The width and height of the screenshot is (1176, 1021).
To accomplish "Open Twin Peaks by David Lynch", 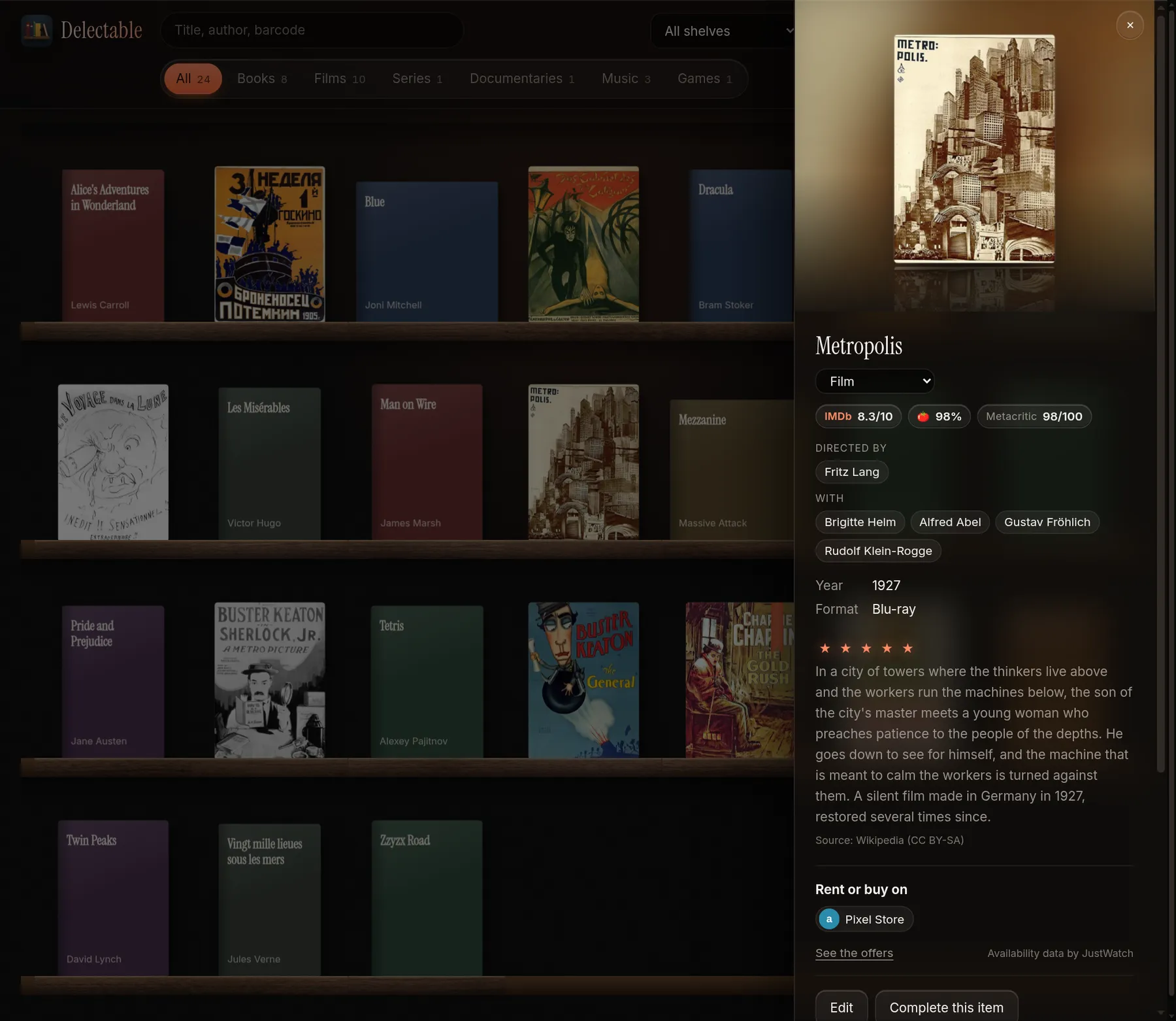I will point(113,898).
